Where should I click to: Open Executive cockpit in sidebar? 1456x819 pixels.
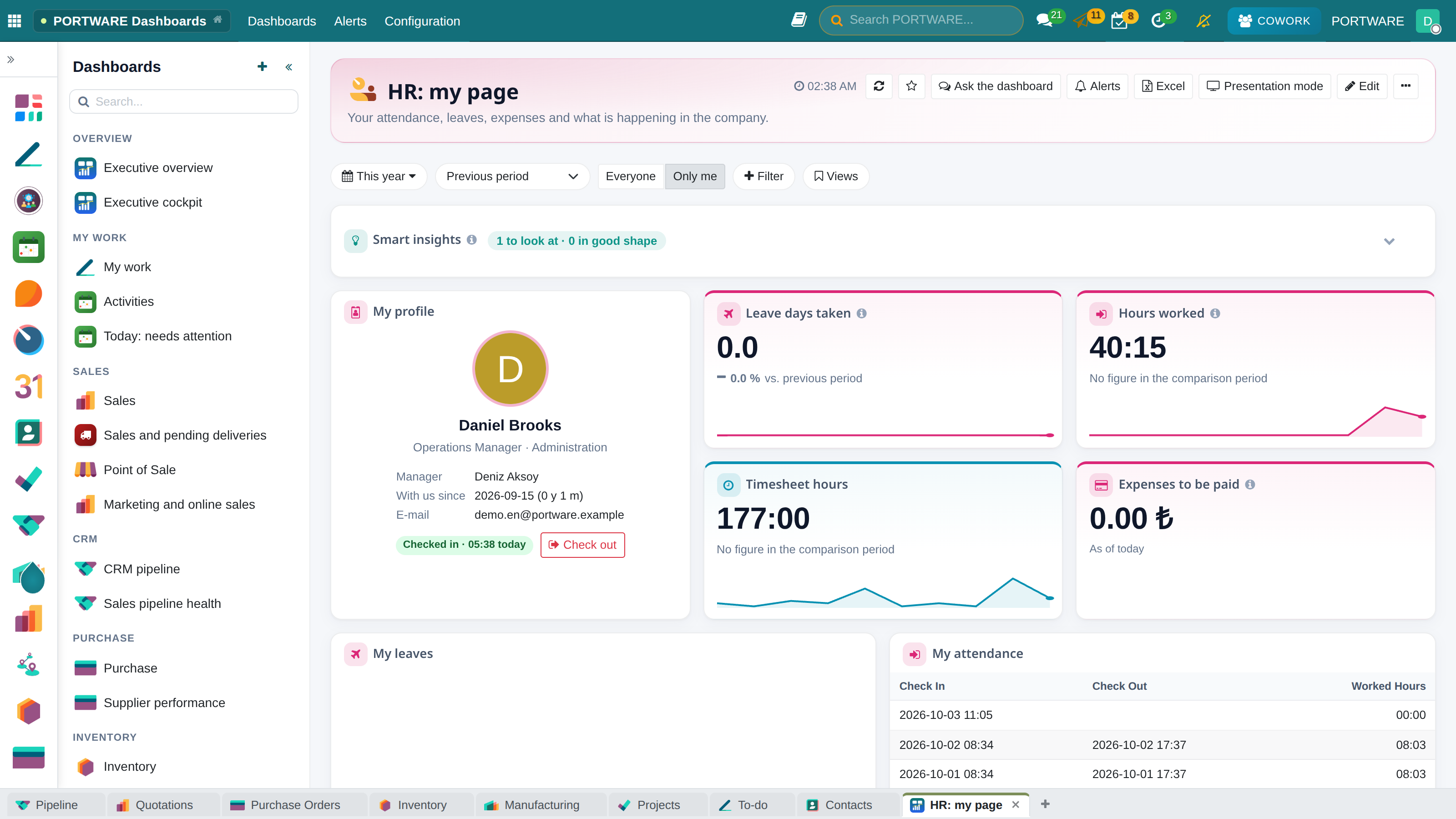click(184, 202)
